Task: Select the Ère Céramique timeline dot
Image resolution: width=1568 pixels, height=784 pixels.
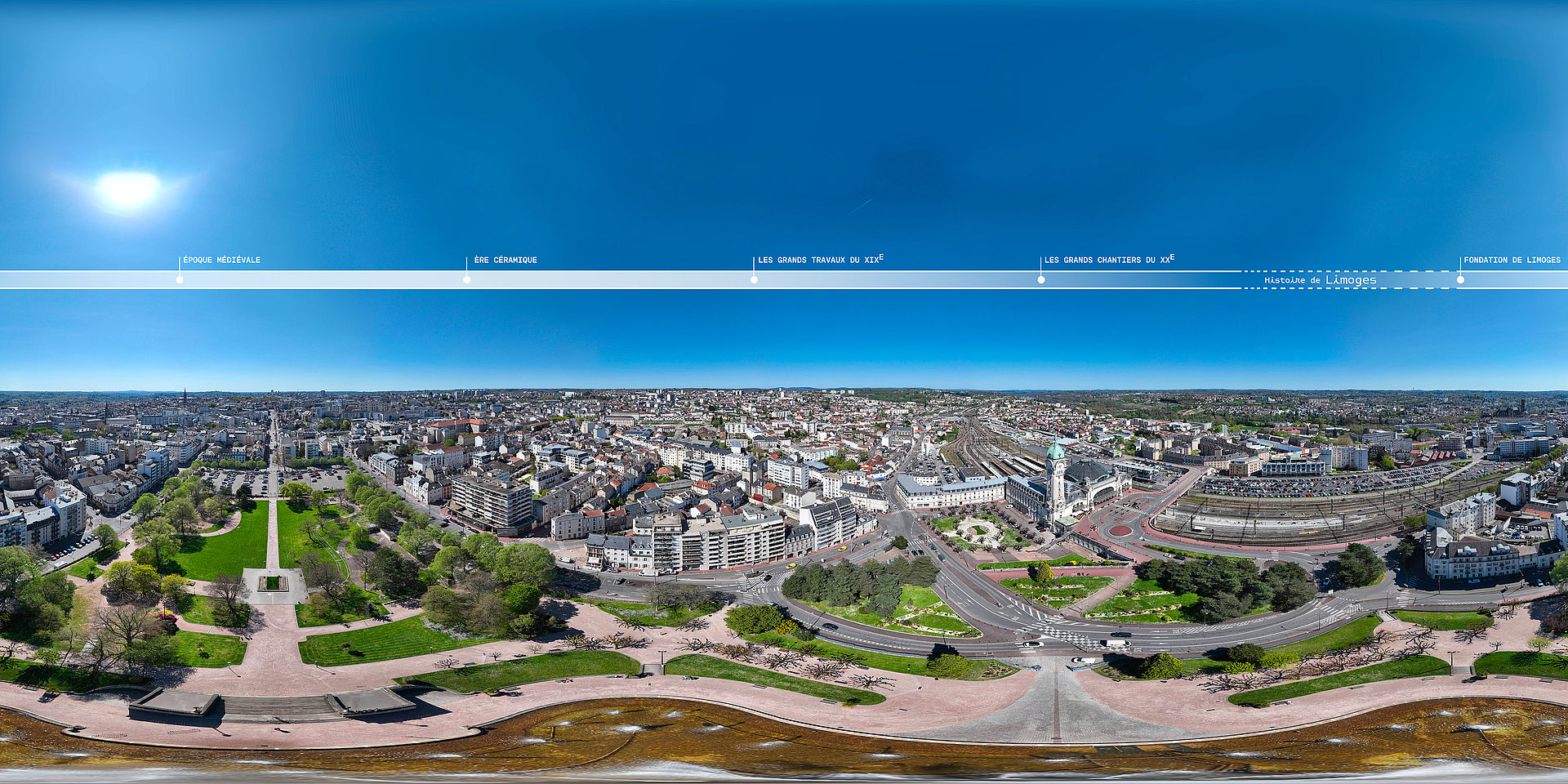Action: tap(467, 280)
